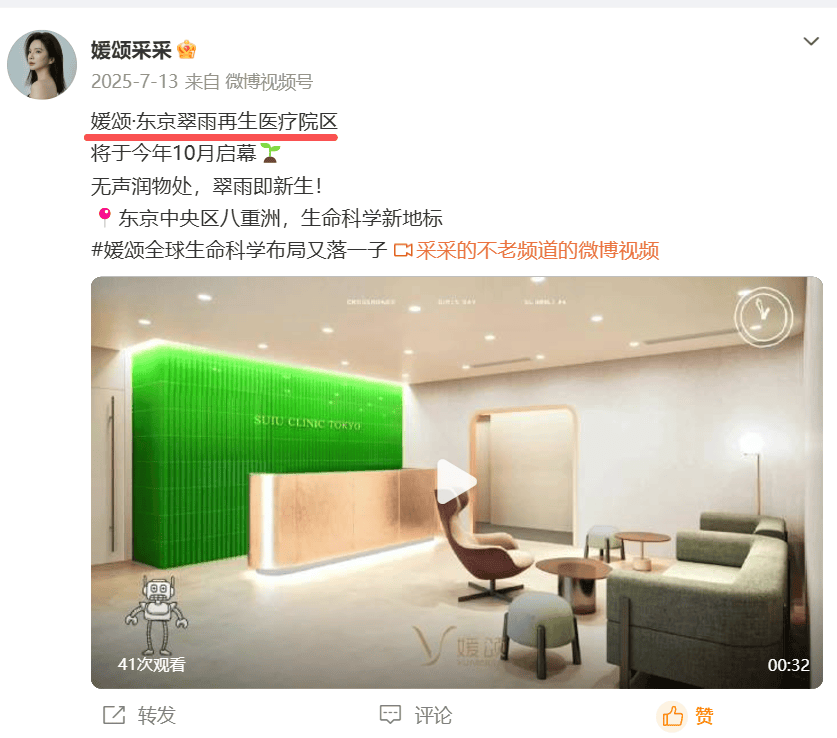Screen dimensions: 837x738
Task: Open 采采的不老频道的微博视频 link
Action: coord(538,250)
